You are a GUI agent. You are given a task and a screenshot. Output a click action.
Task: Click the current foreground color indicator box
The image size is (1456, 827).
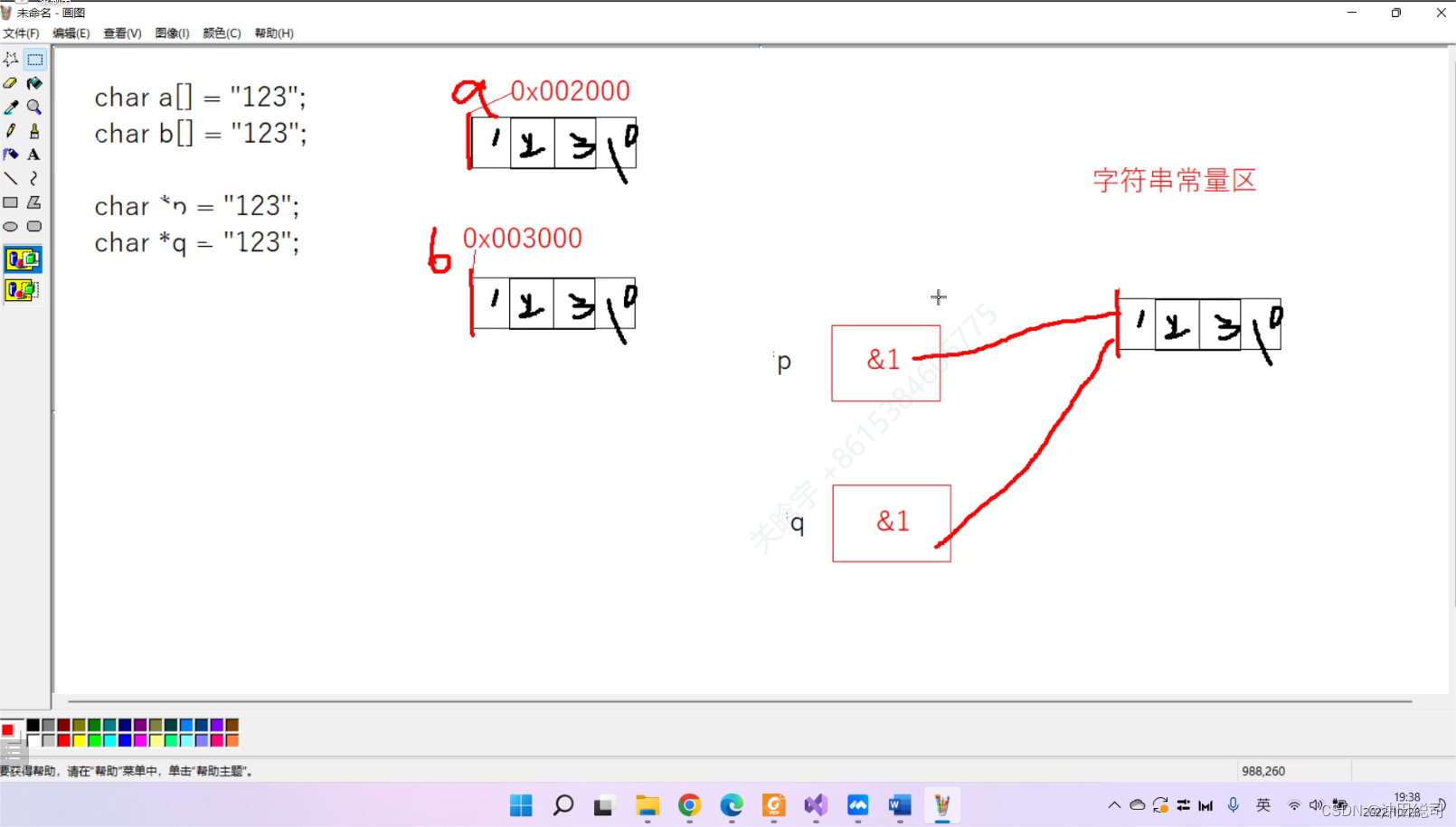7,729
